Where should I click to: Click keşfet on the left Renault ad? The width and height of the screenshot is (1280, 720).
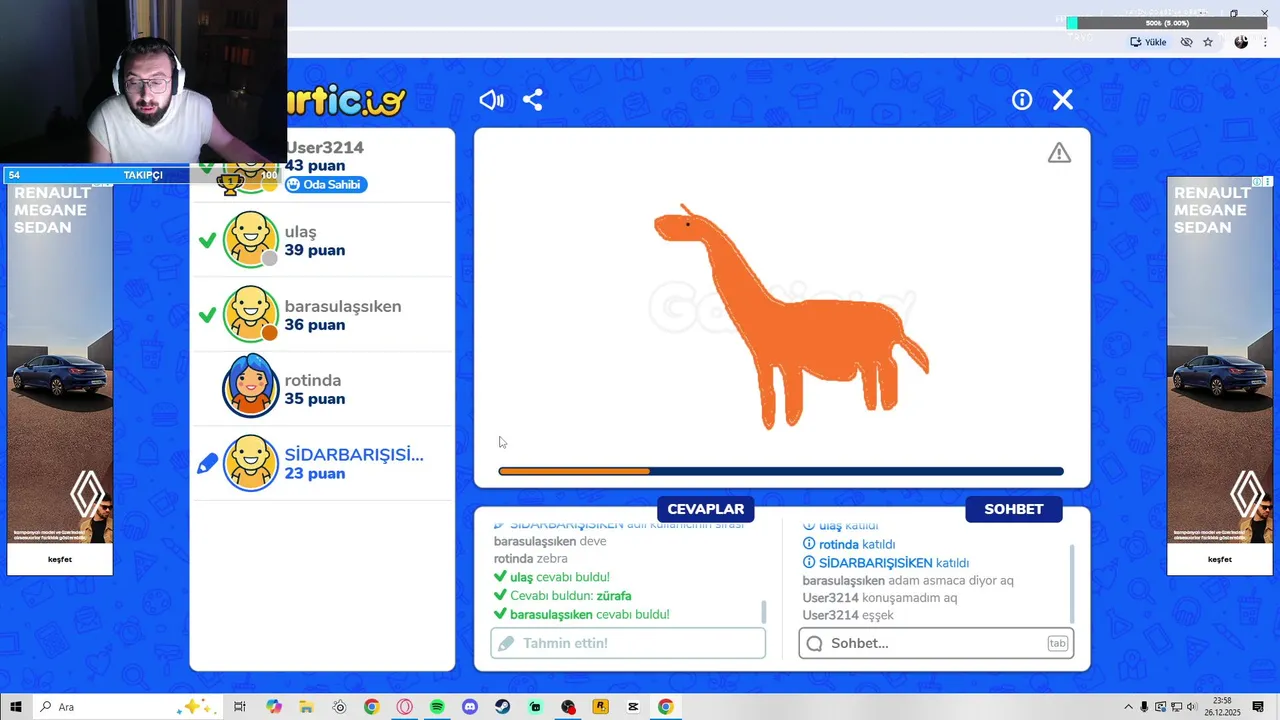[x=60, y=559]
